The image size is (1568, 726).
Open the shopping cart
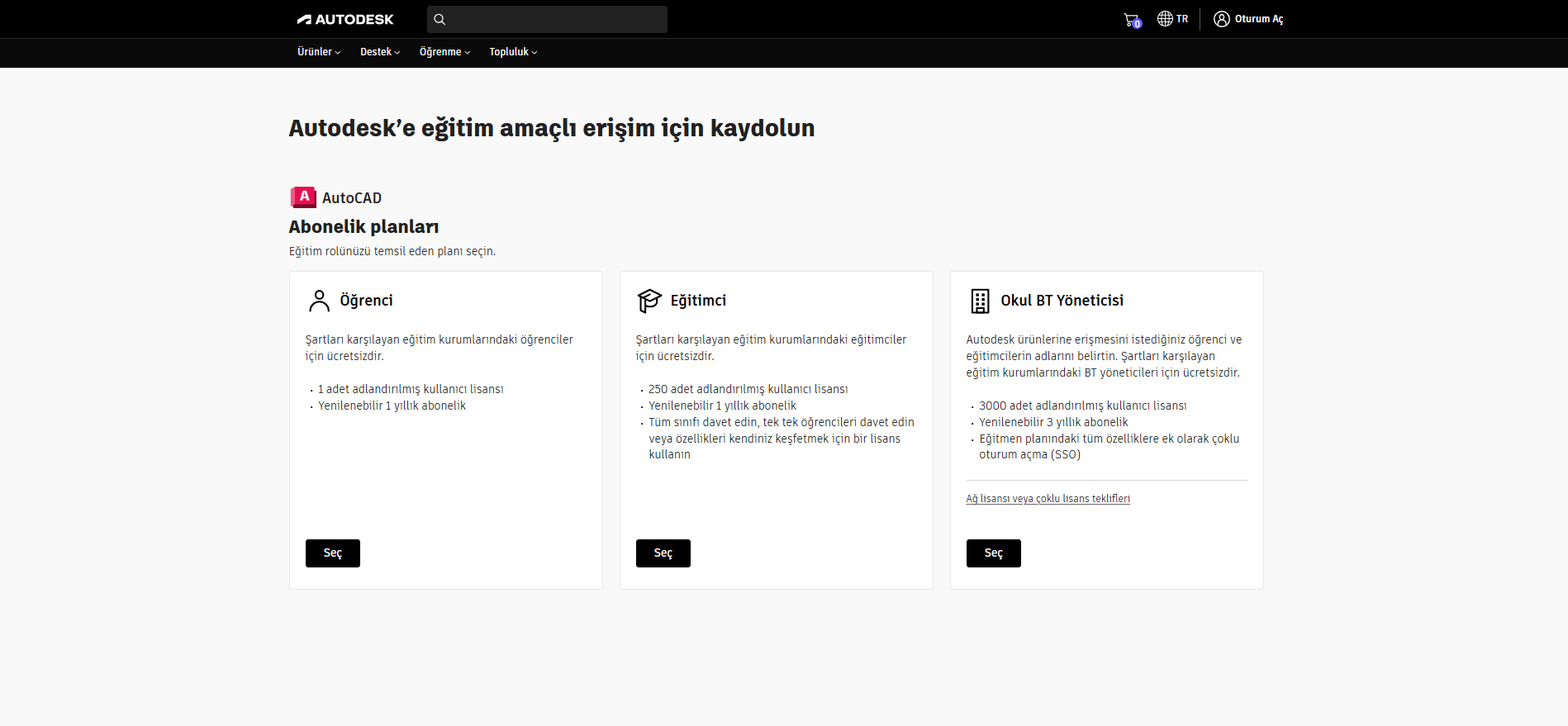tap(1132, 20)
